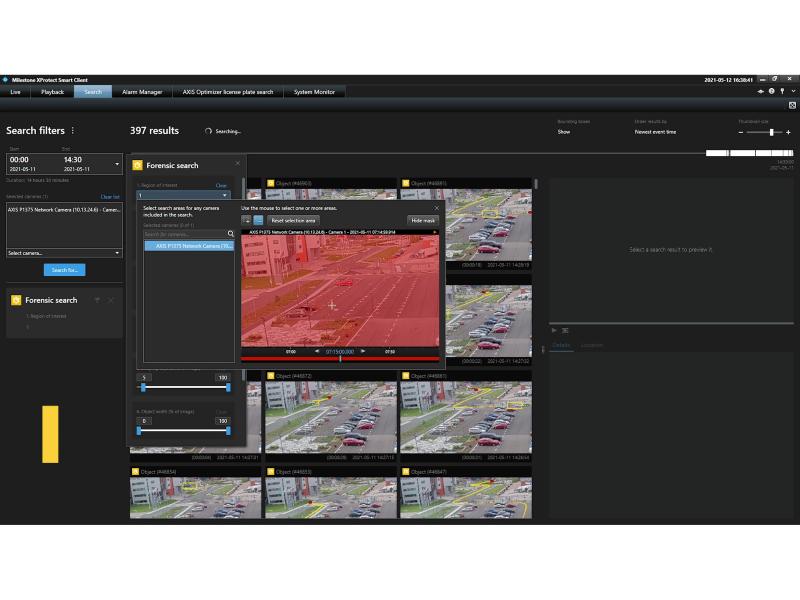Click the list icon next to preview play
Screen dimensions: 800x600
(x=565, y=331)
